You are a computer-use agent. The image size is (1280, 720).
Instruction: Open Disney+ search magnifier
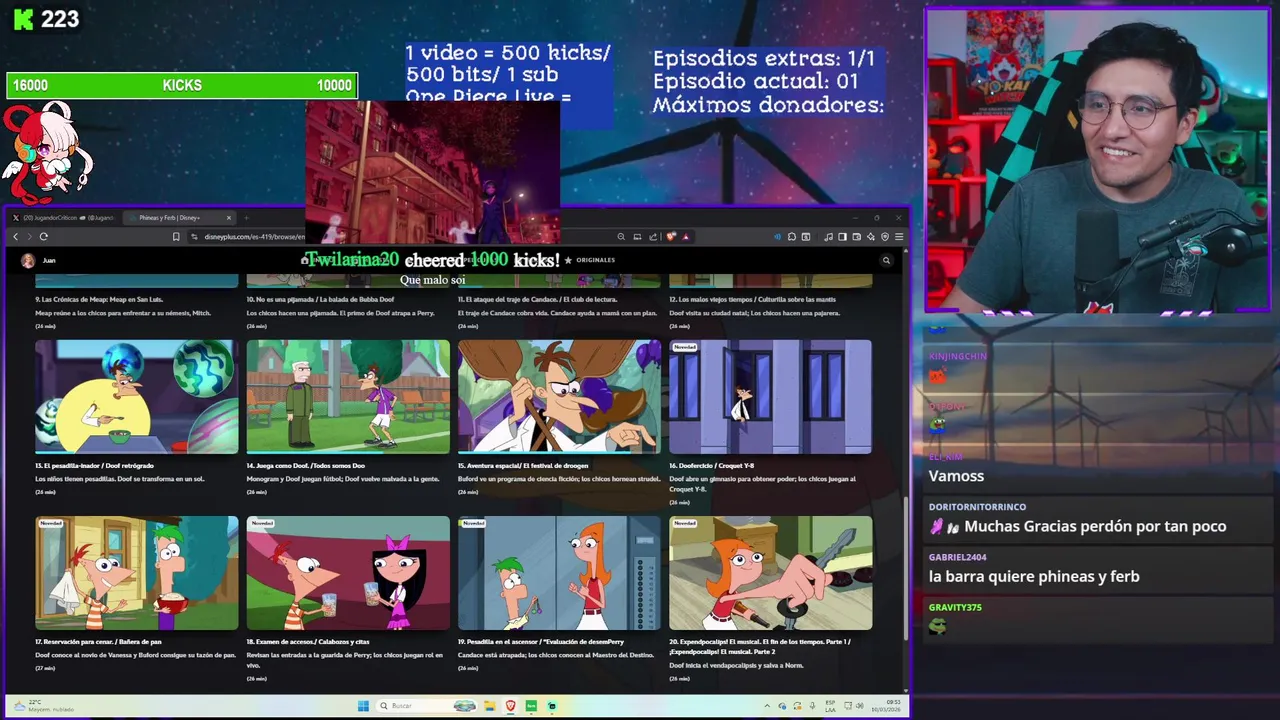pos(886,260)
